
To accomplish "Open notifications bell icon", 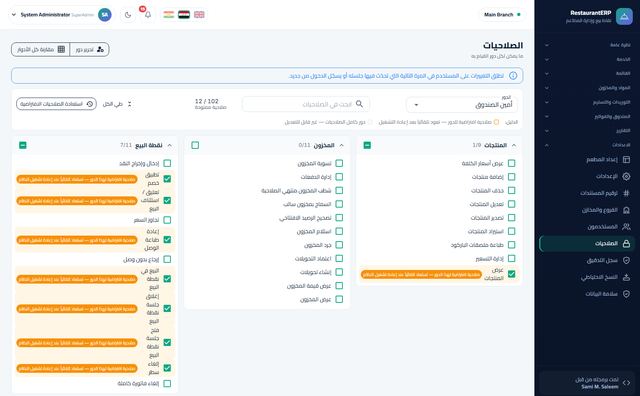I will tap(148, 15).
